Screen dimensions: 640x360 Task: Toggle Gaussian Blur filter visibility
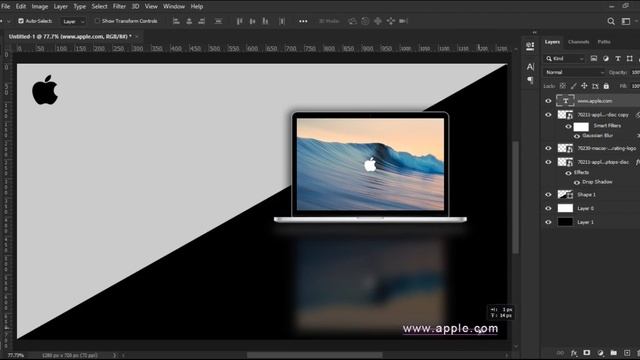coord(577,136)
